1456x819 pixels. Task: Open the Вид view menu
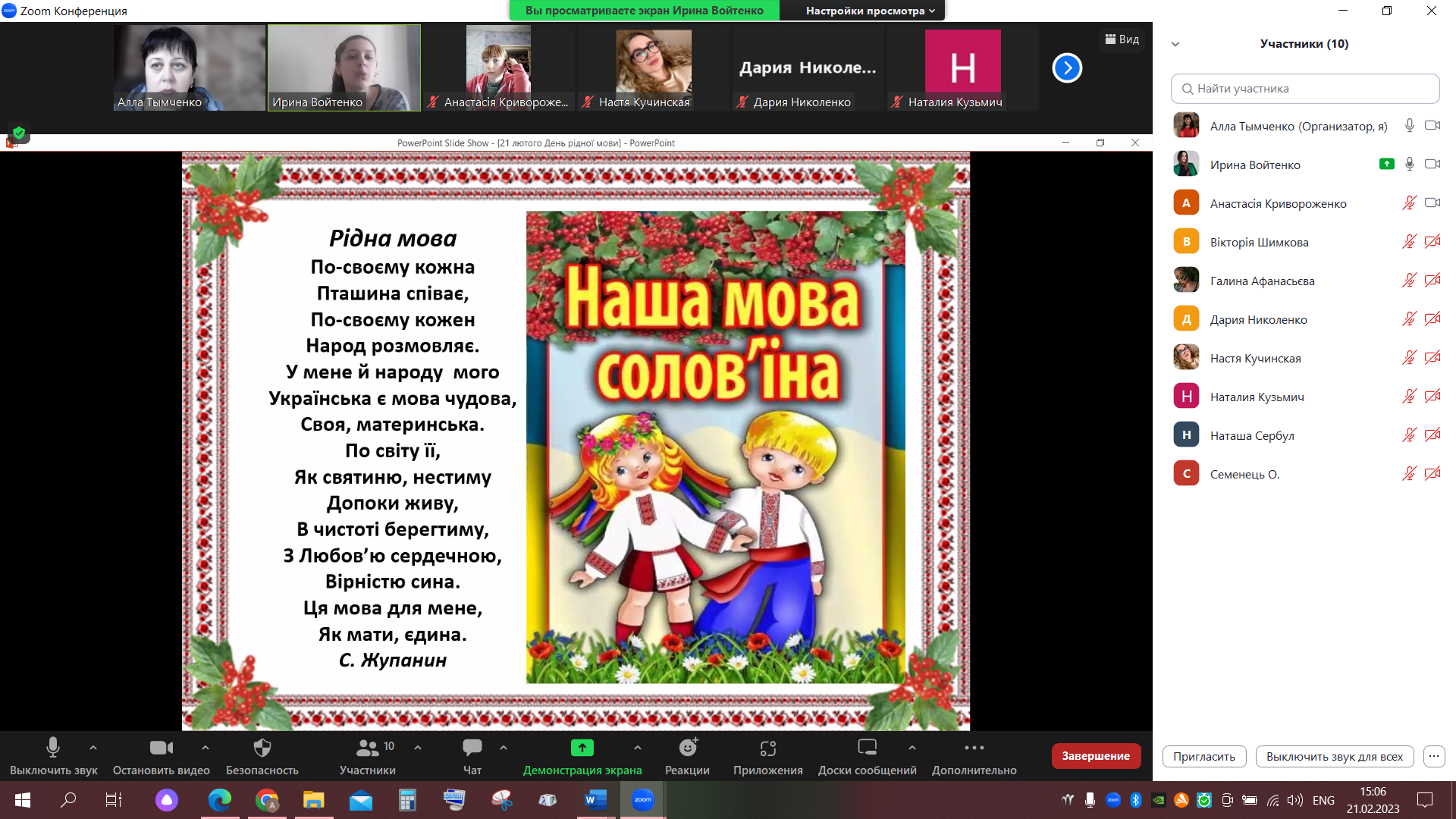(x=1122, y=39)
